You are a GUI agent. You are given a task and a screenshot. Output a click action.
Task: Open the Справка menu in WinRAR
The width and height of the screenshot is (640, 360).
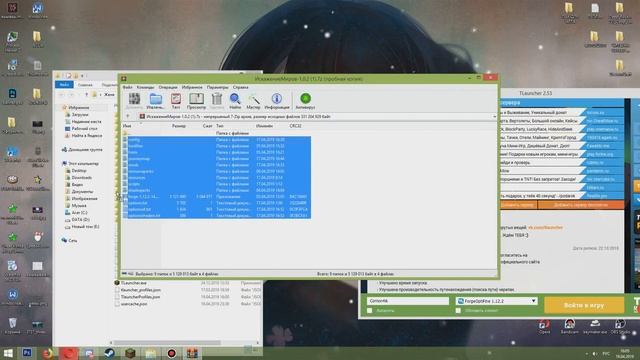(x=240, y=87)
